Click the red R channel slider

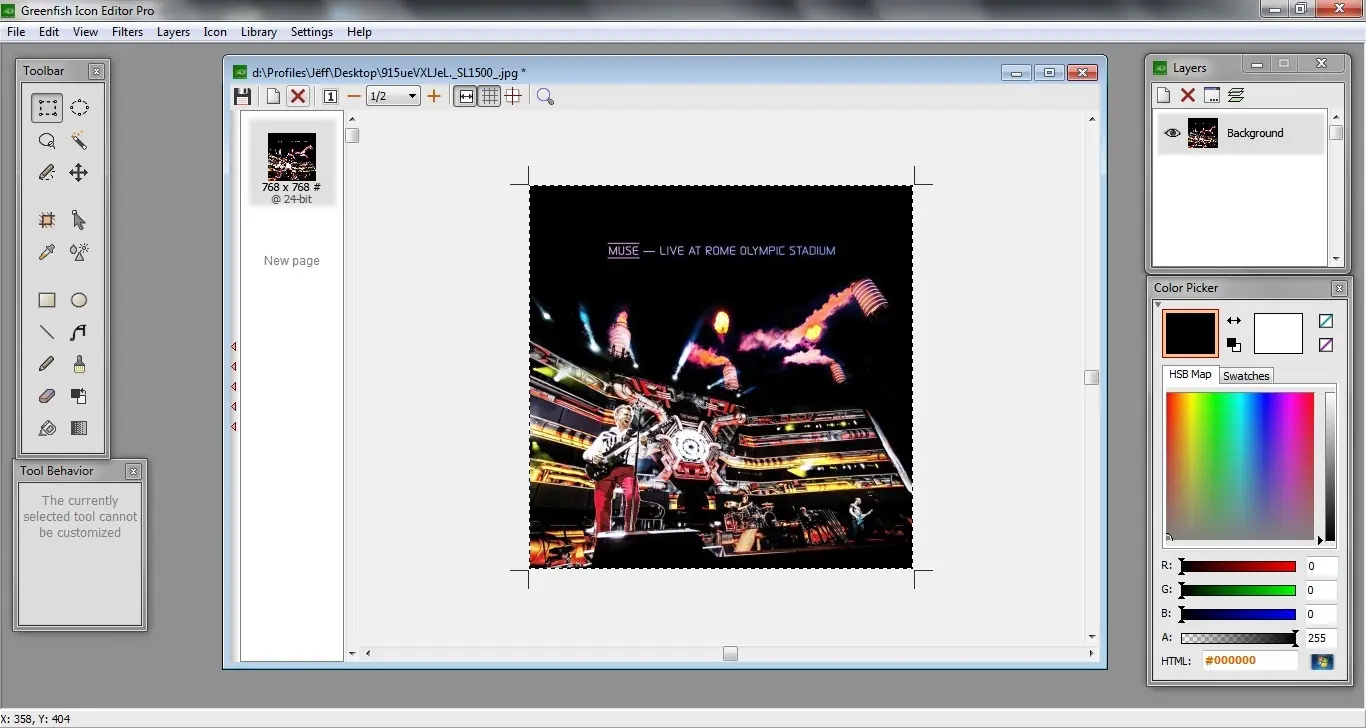pos(1238,566)
